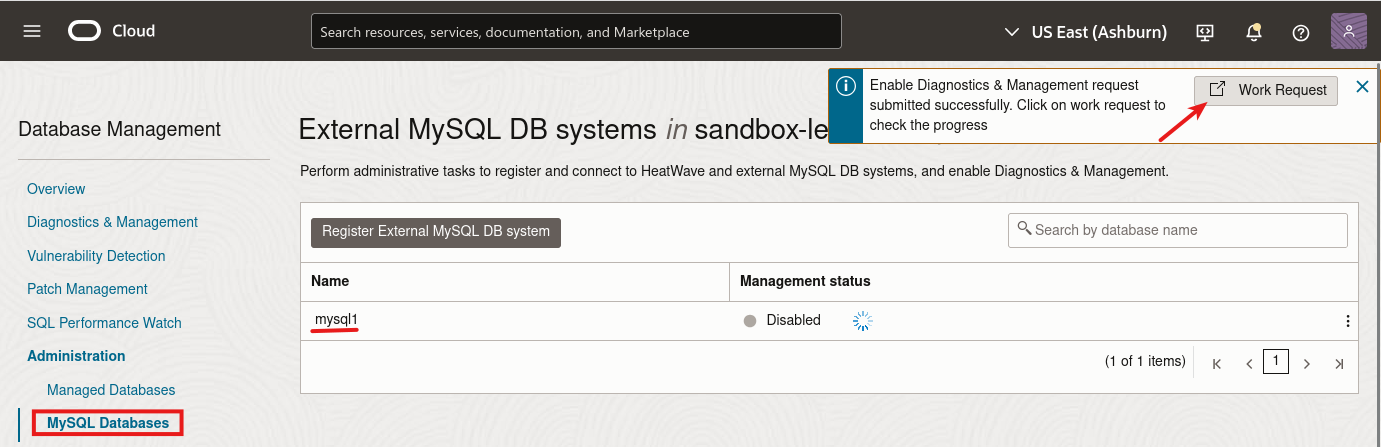1381x447 pixels.
Task: Focus the top resources search bar
Action: [576, 31]
